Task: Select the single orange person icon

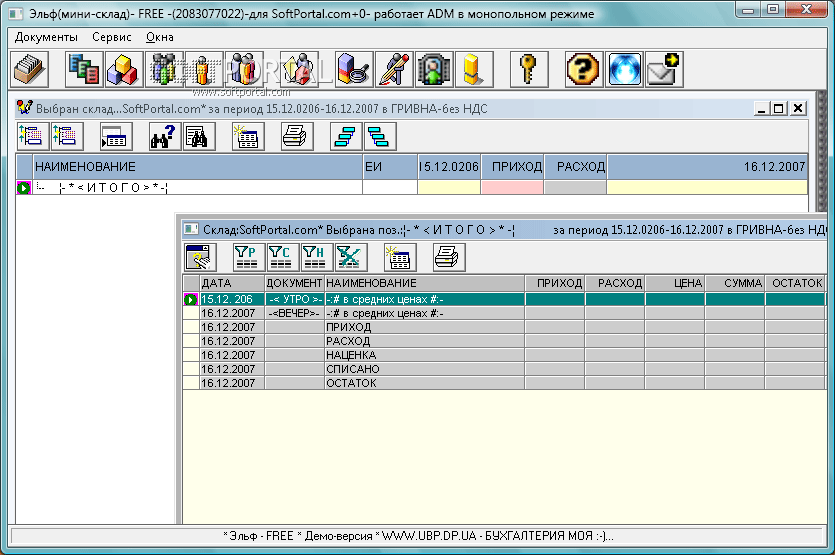Action: (x=204, y=69)
